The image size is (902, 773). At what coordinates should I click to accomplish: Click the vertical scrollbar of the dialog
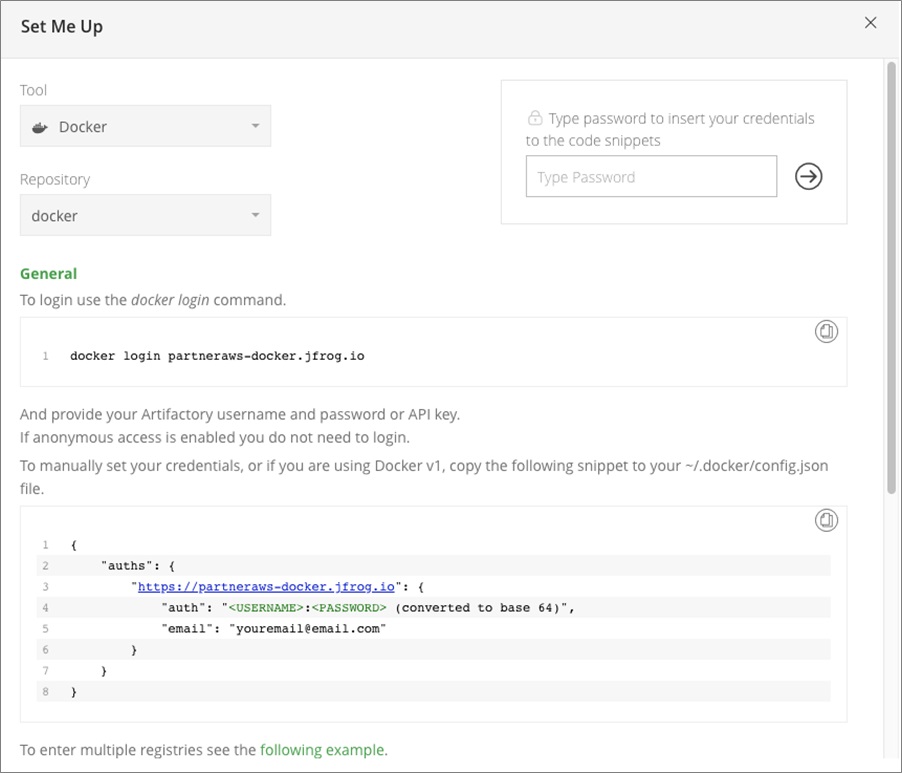click(x=892, y=278)
